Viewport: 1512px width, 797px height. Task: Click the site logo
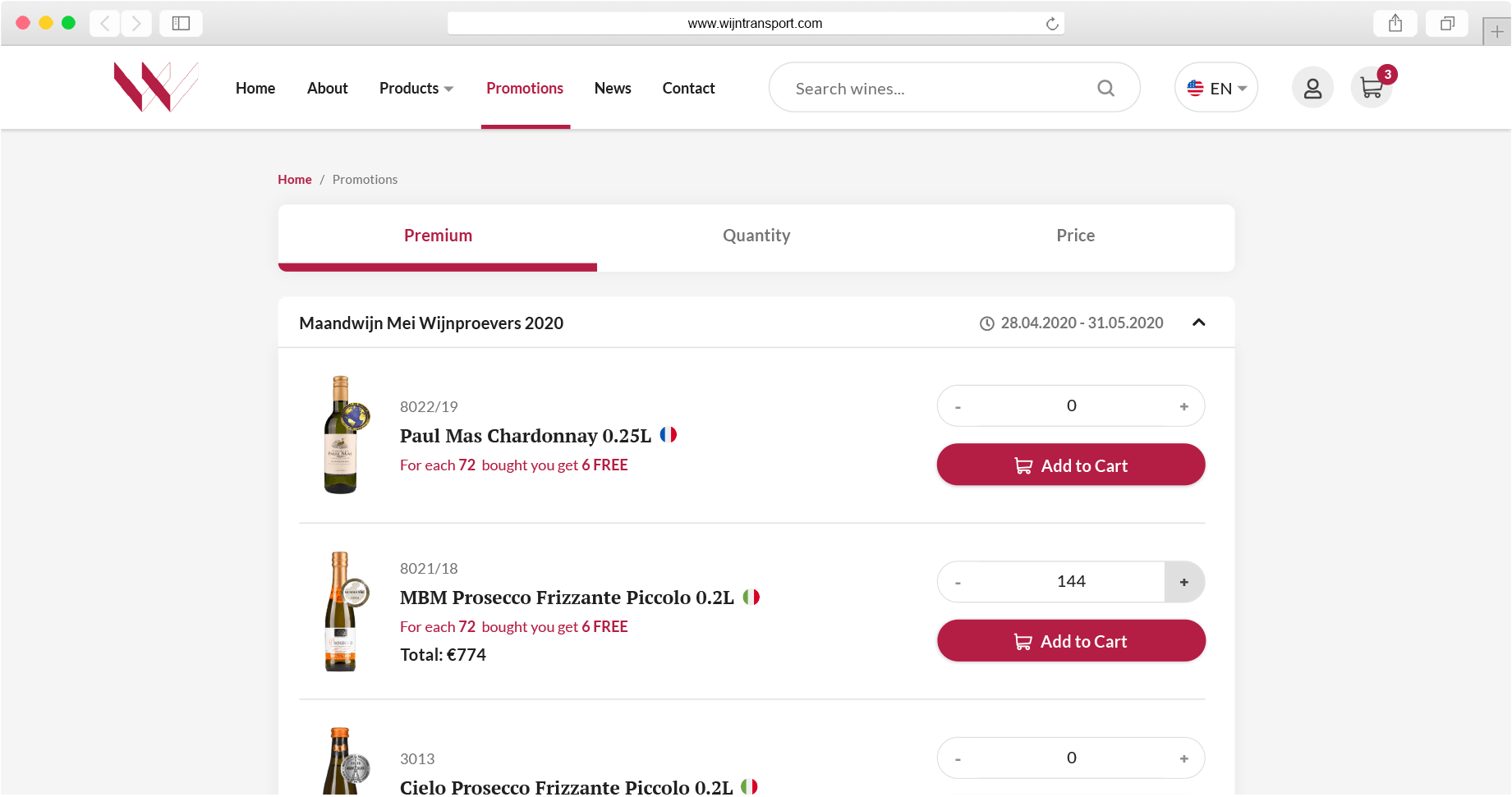point(156,86)
